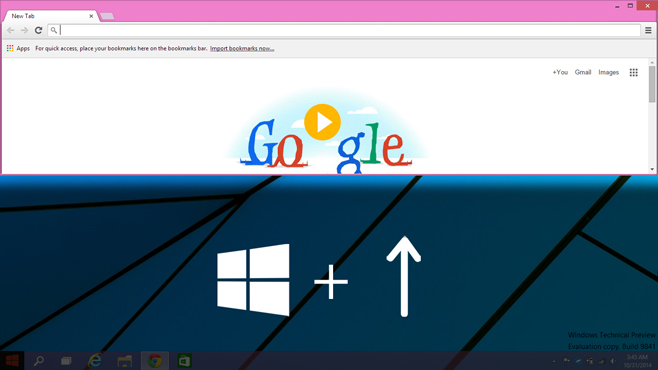658x370 pixels.
Task: Open the Google apps grid
Action: [x=634, y=73]
